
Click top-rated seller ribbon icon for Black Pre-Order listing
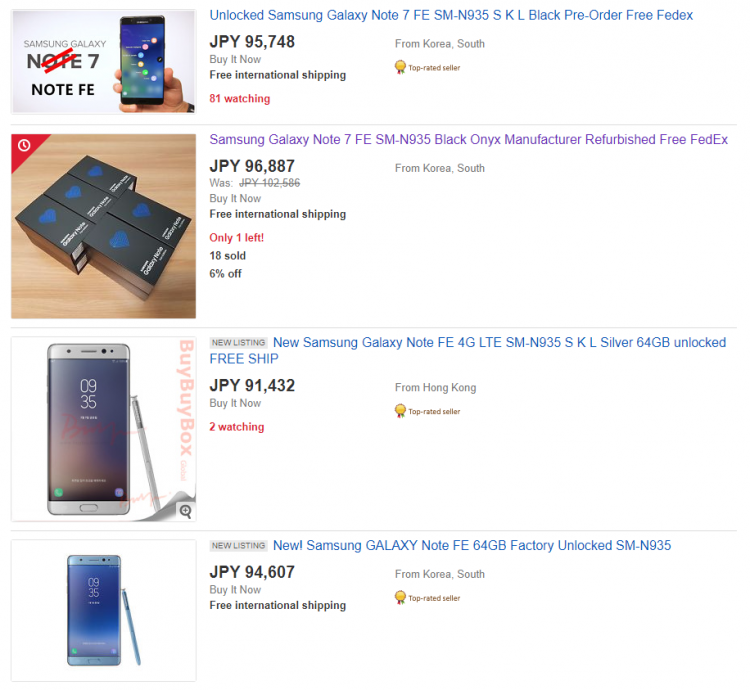(x=400, y=67)
